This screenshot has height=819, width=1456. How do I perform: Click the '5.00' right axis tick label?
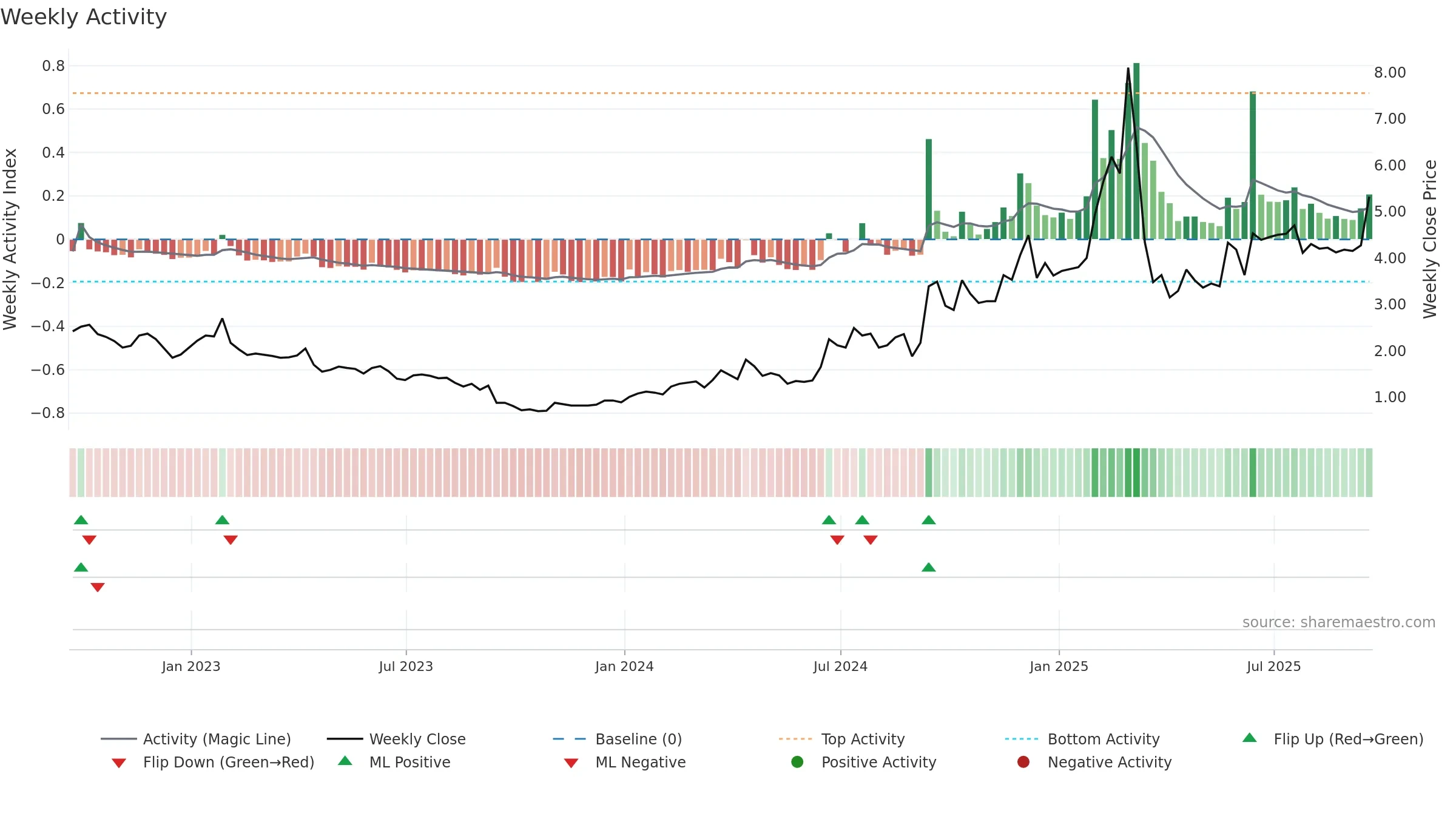click(x=1390, y=211)
